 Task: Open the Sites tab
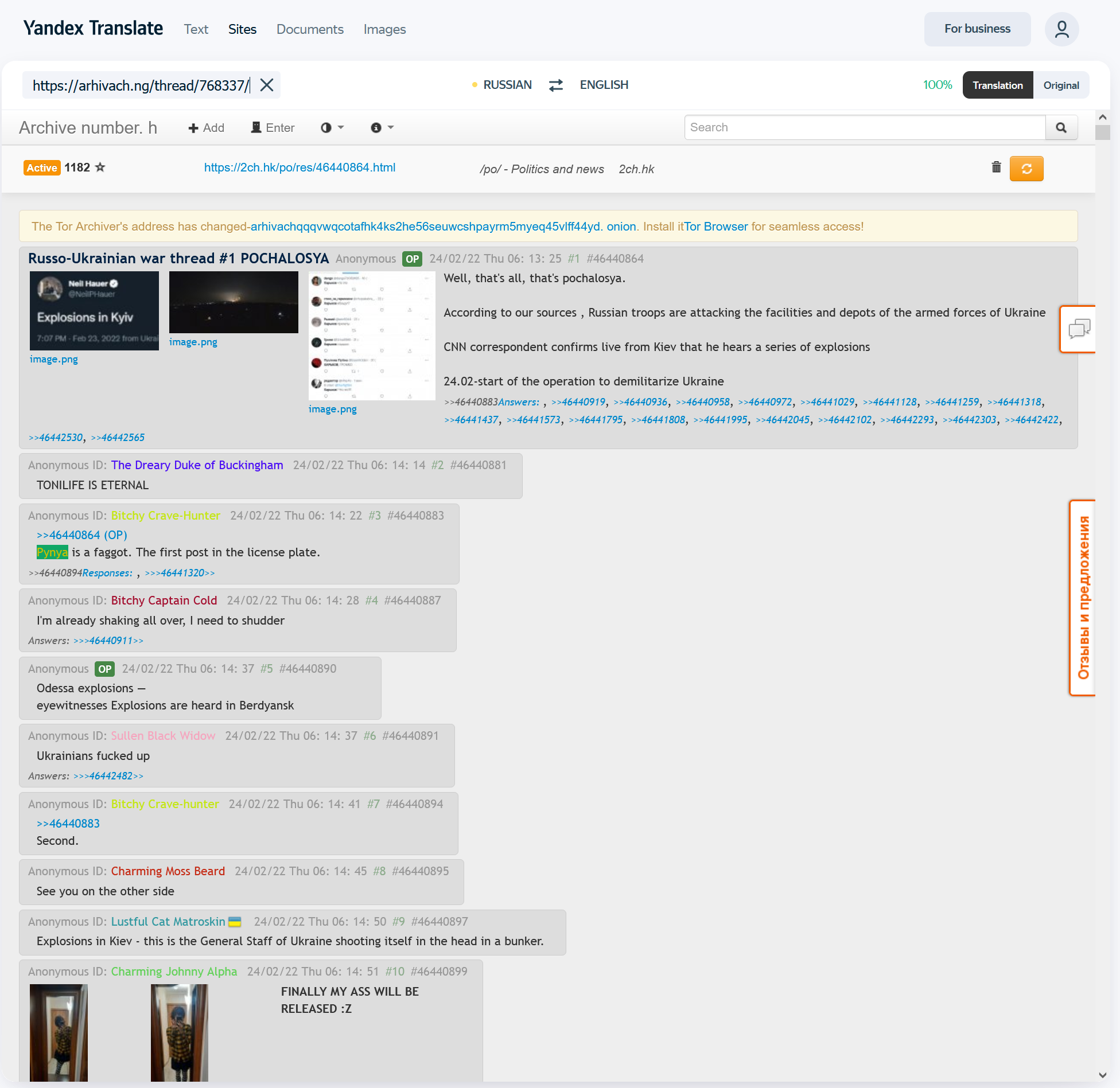point(242,29)
